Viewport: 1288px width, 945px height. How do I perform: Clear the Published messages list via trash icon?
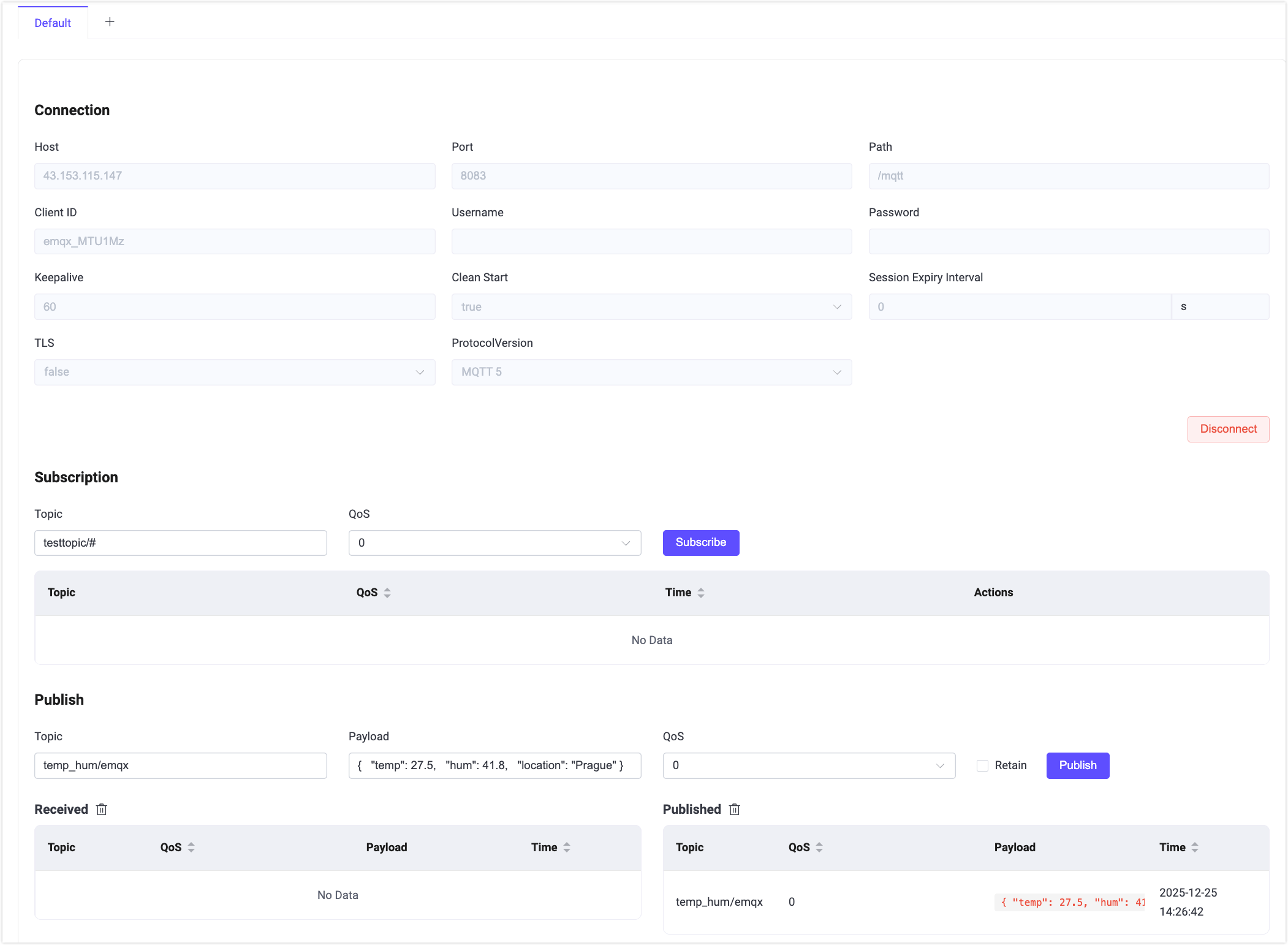point(734,810)
